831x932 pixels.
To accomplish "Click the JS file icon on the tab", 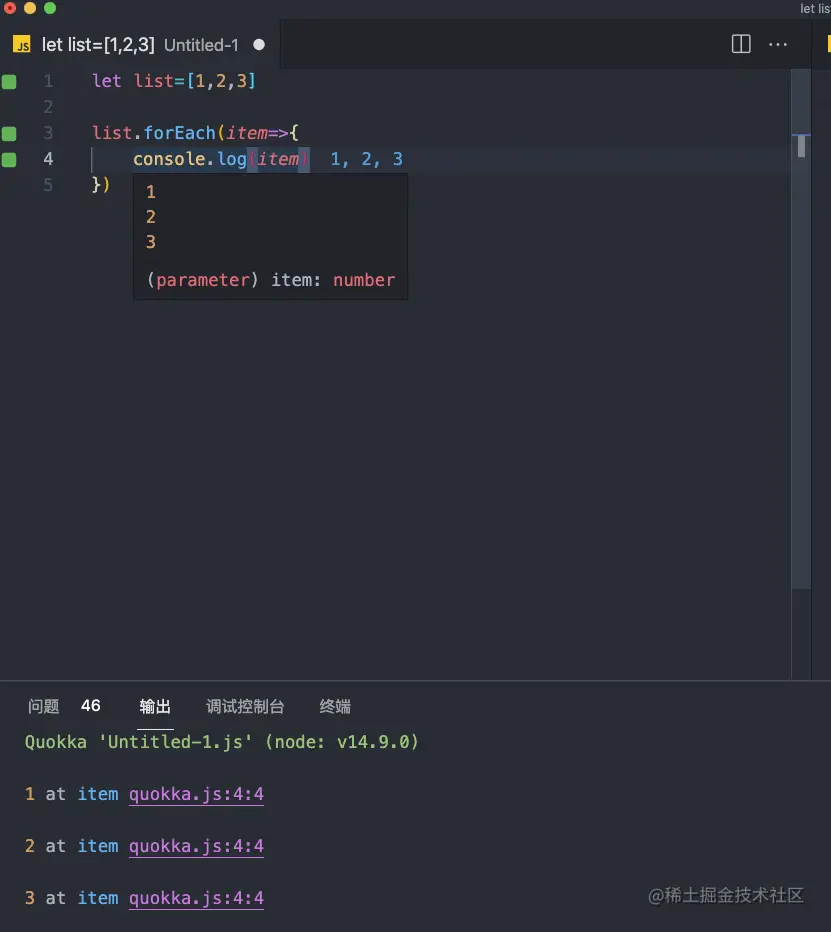I will pyautogui.click(x=22, y=45).
